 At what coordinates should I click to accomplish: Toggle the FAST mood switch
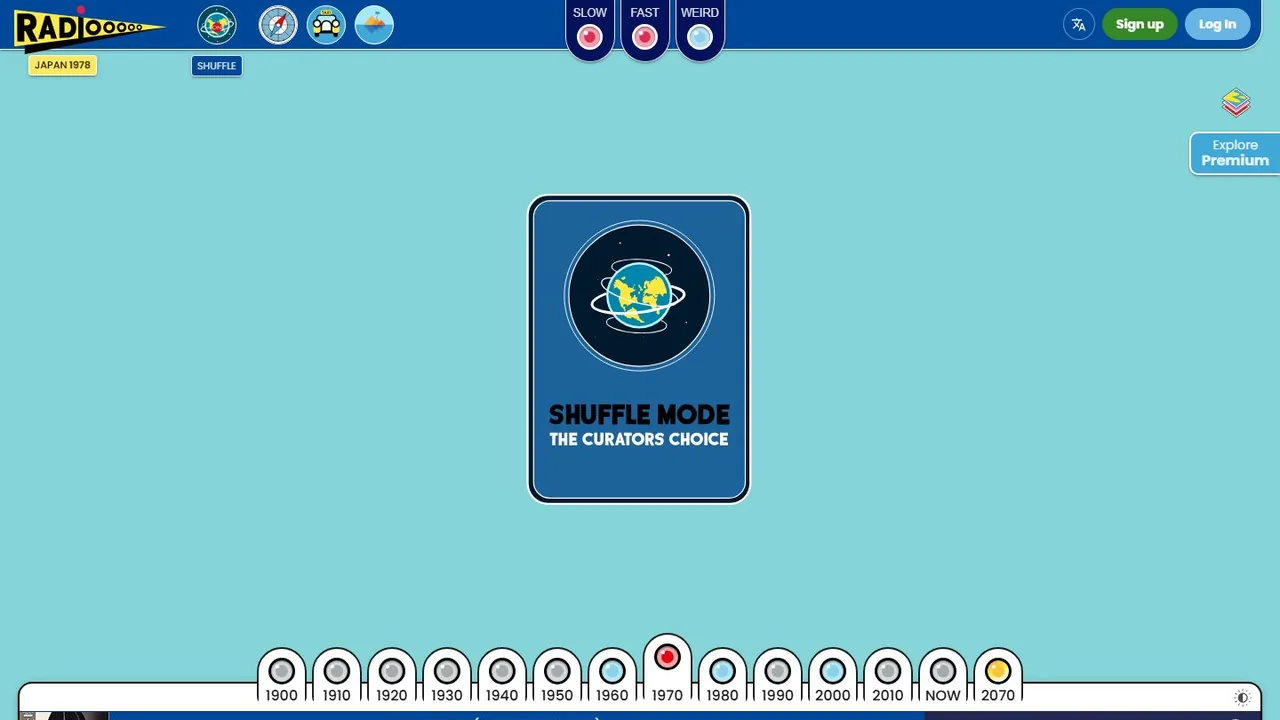tap(645, 30)
